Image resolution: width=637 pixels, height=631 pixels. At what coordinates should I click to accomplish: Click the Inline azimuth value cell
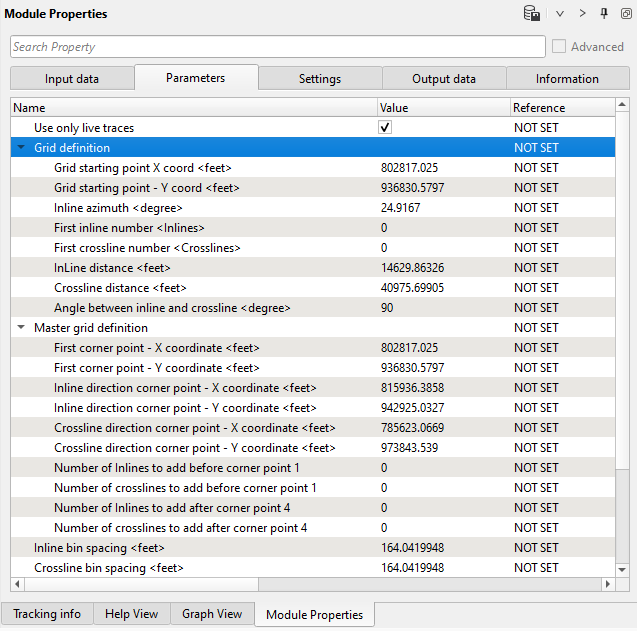[x=440, y=208]
